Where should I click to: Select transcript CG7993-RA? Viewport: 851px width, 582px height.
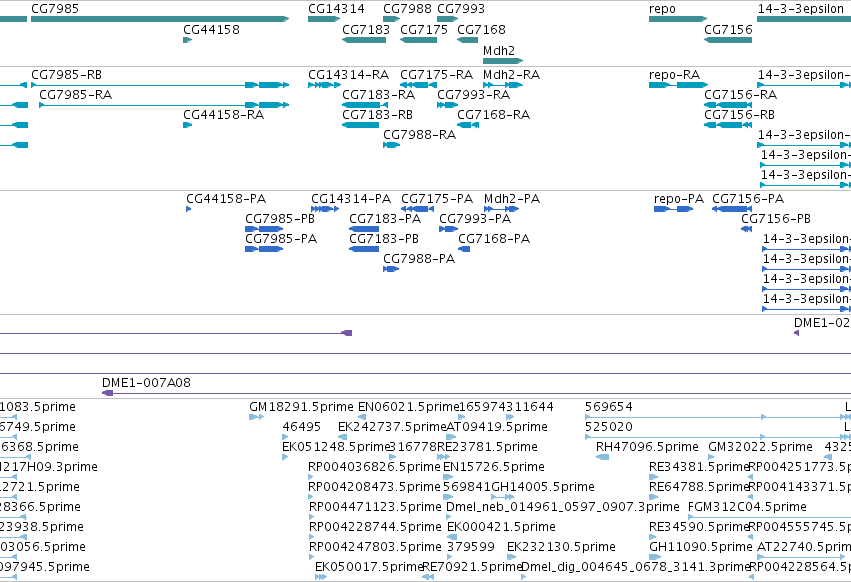click(447, 105)
